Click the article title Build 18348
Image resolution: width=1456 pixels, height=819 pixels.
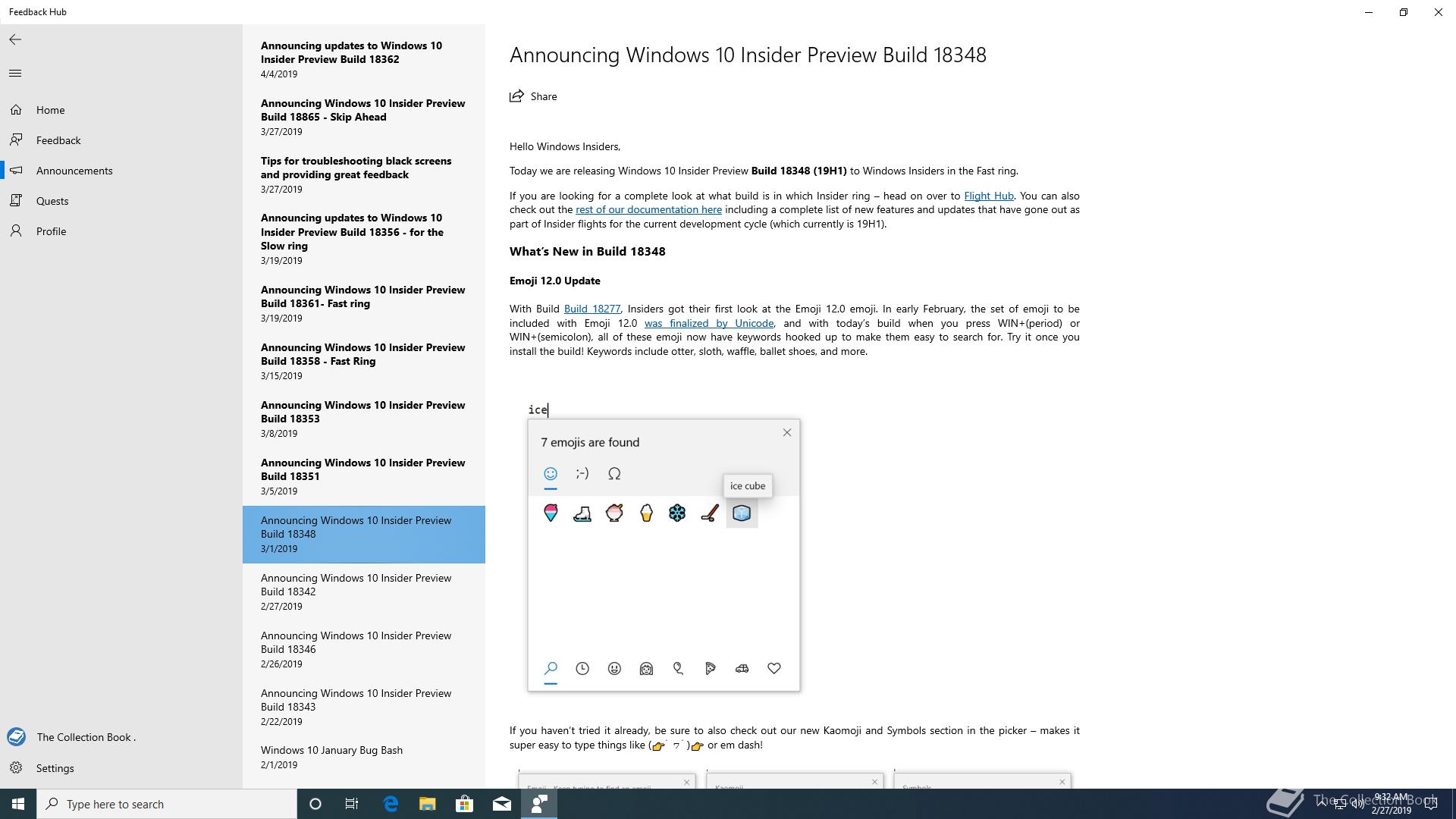pyautogui.click(x=748, y=55)
